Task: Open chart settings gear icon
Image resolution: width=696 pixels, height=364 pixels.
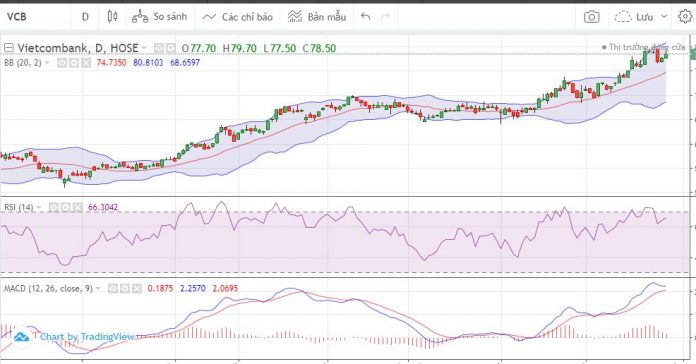Action: click(x=685, y=17)
